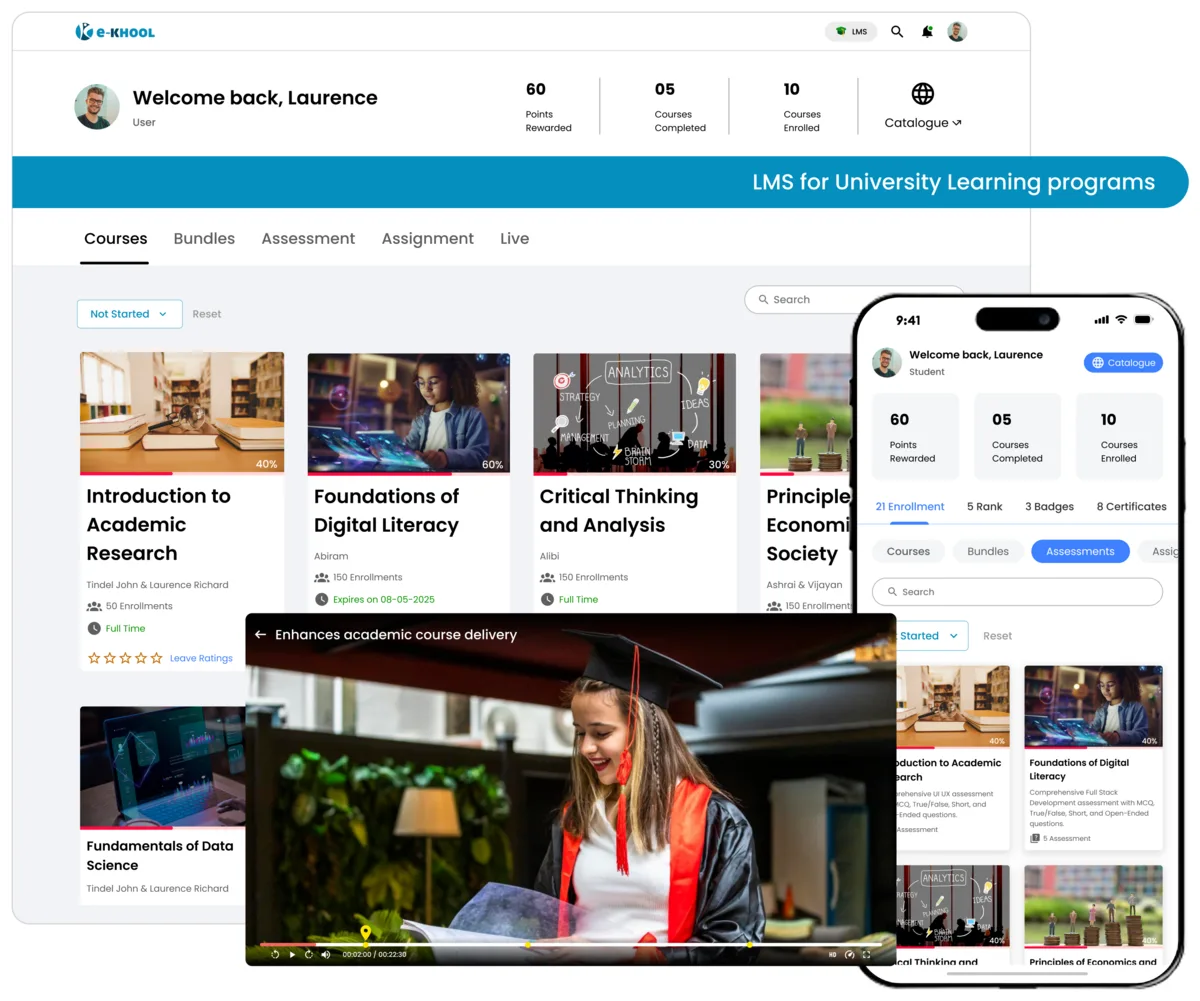Toggle picture-in-picture in the video controls
This screenshot has height=1001, width=1200.
[850, 955]
